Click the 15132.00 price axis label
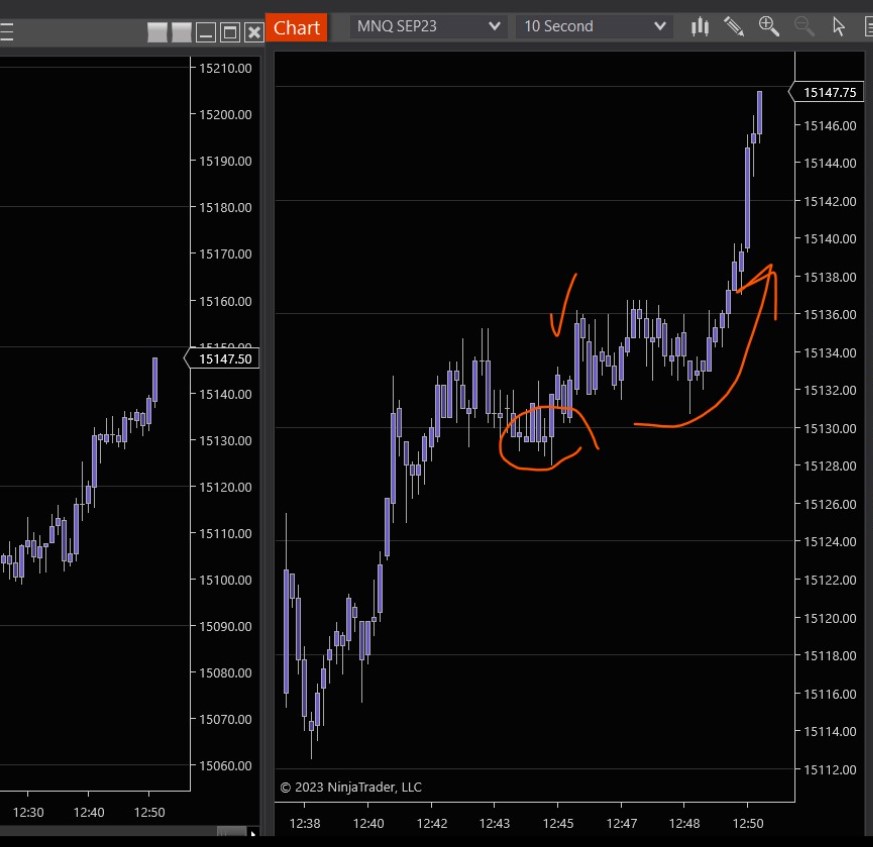This screenshot has width=873, height=847. (830, 390)
